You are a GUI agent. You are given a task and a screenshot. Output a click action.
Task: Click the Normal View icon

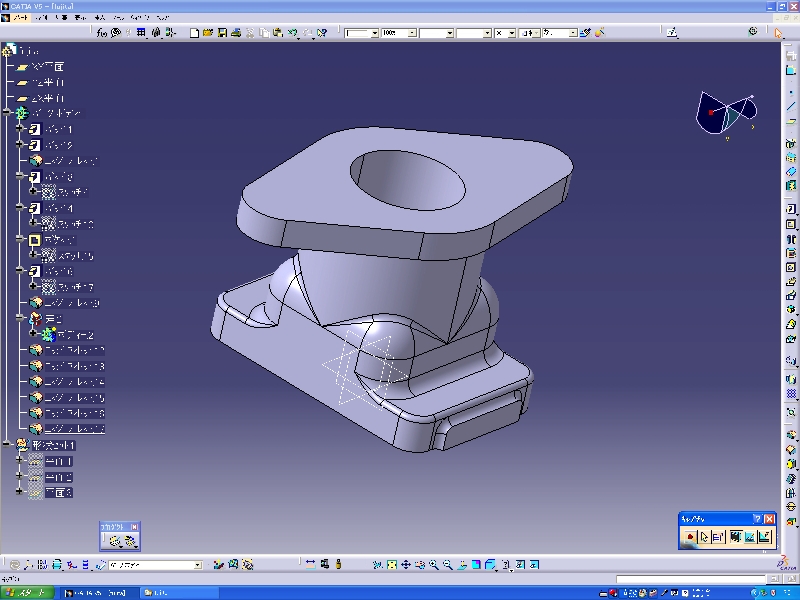(x=462, y=564)
